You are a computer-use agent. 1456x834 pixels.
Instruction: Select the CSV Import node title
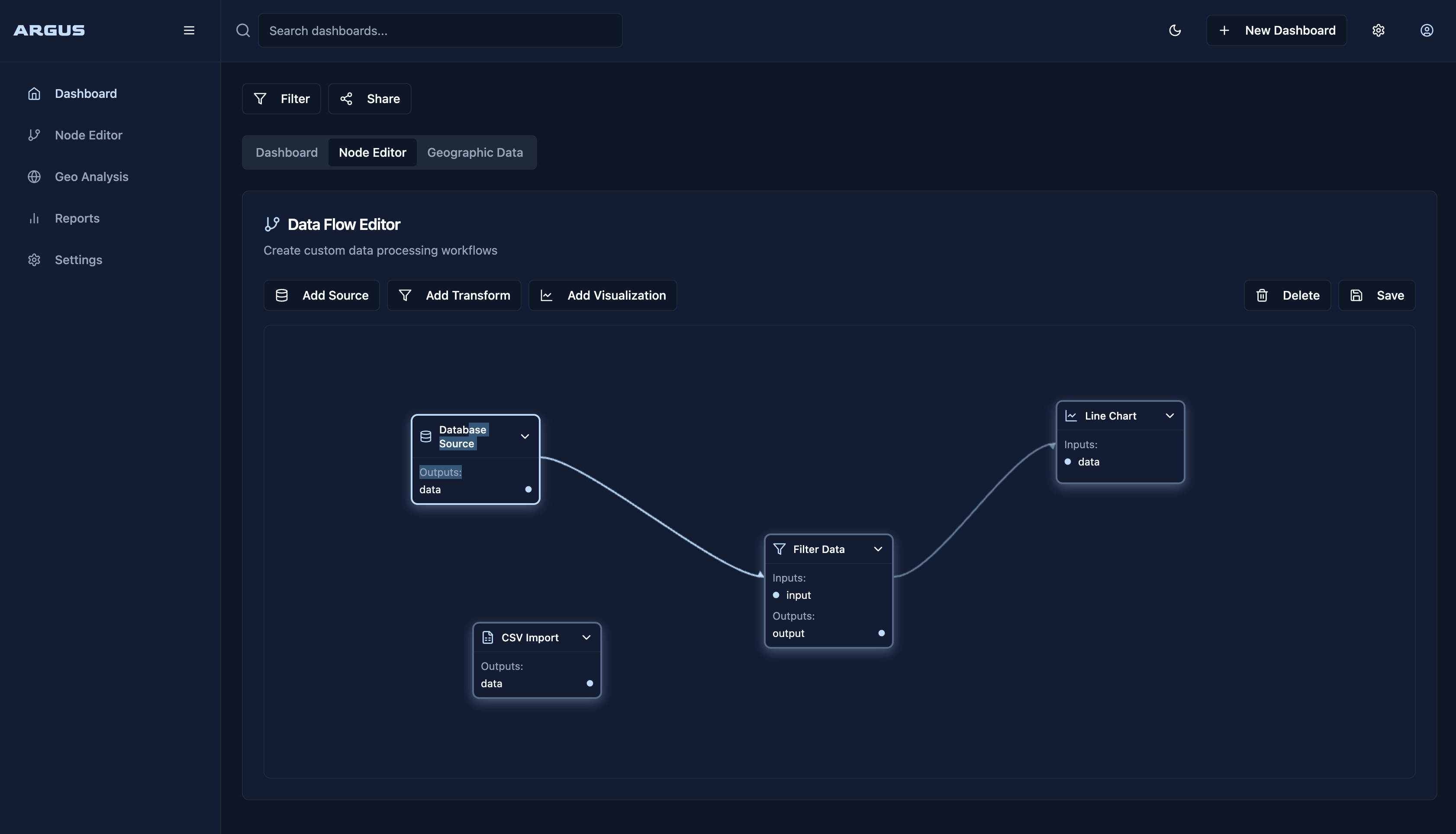(530, 637)
